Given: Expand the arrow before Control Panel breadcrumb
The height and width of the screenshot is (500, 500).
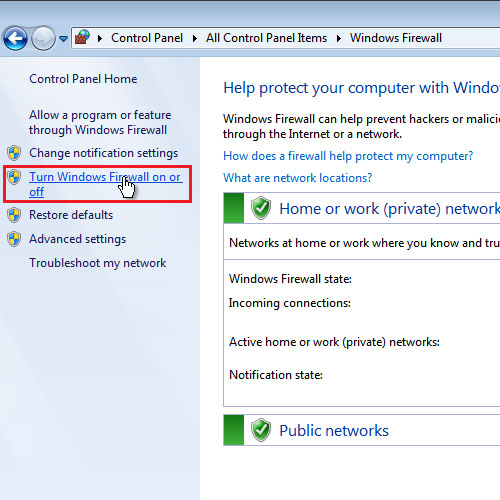Looking at the screenshot, I should [x=99, y=38].
